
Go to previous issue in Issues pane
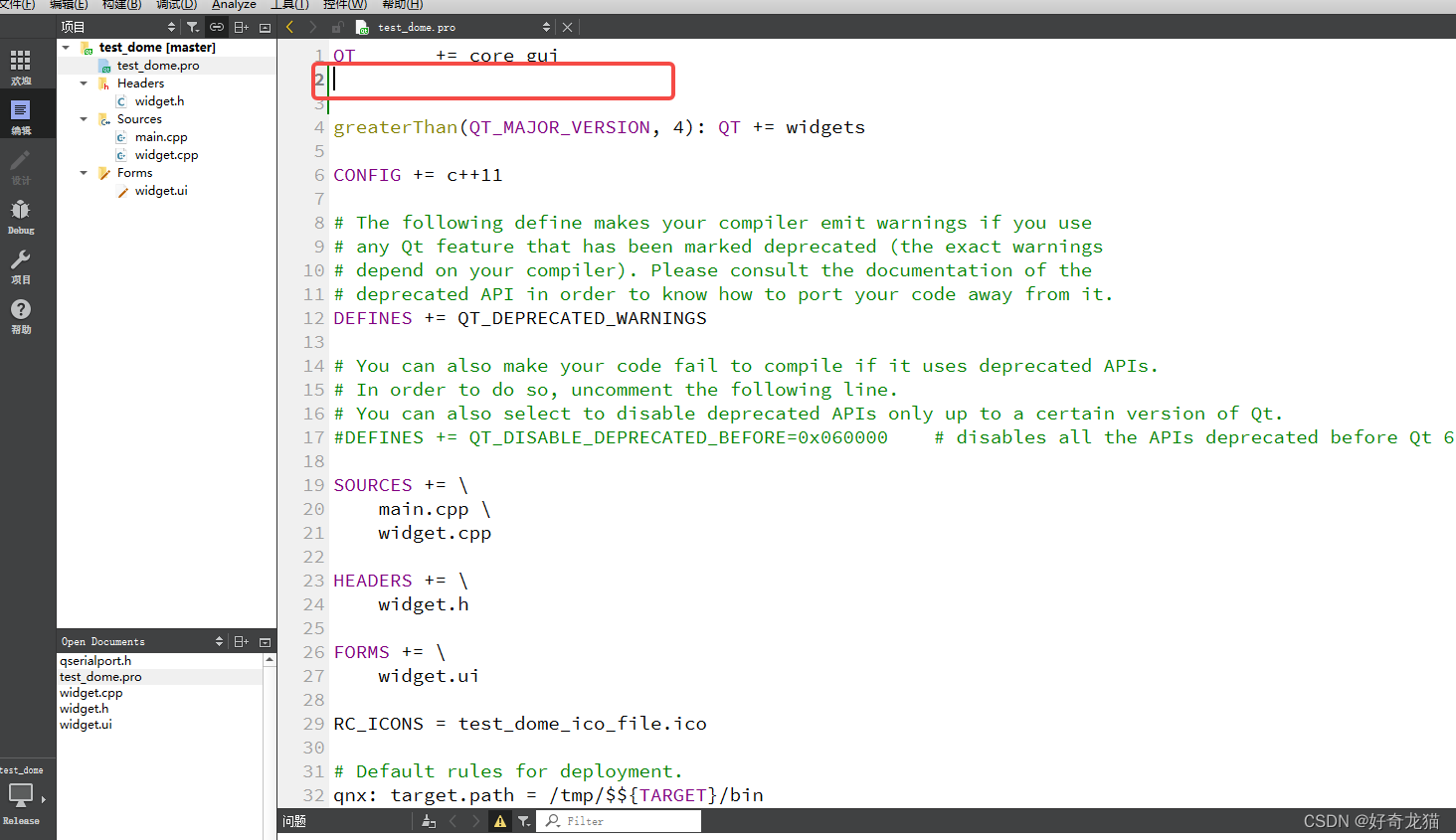pyautogui.click(x=453, y=821)
